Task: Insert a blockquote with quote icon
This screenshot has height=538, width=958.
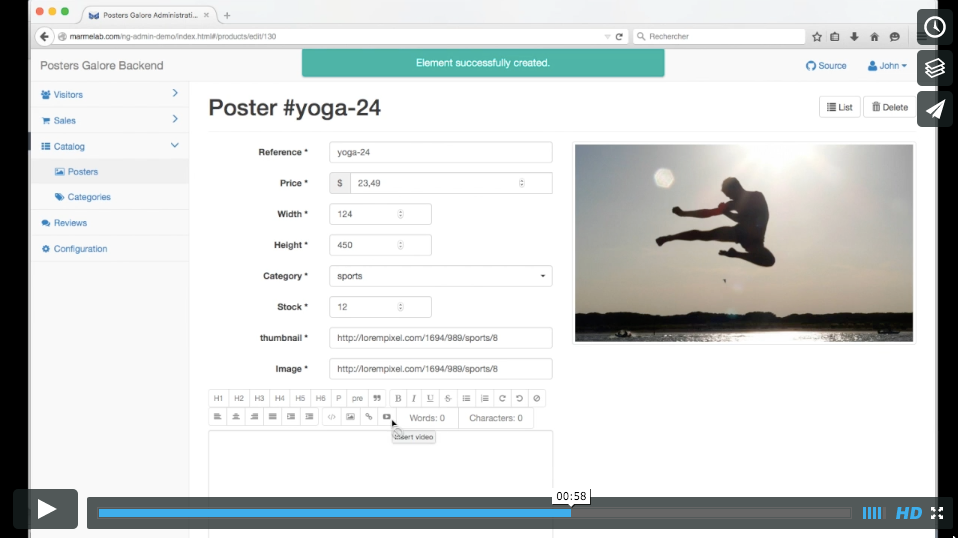Action: (377, 398)
